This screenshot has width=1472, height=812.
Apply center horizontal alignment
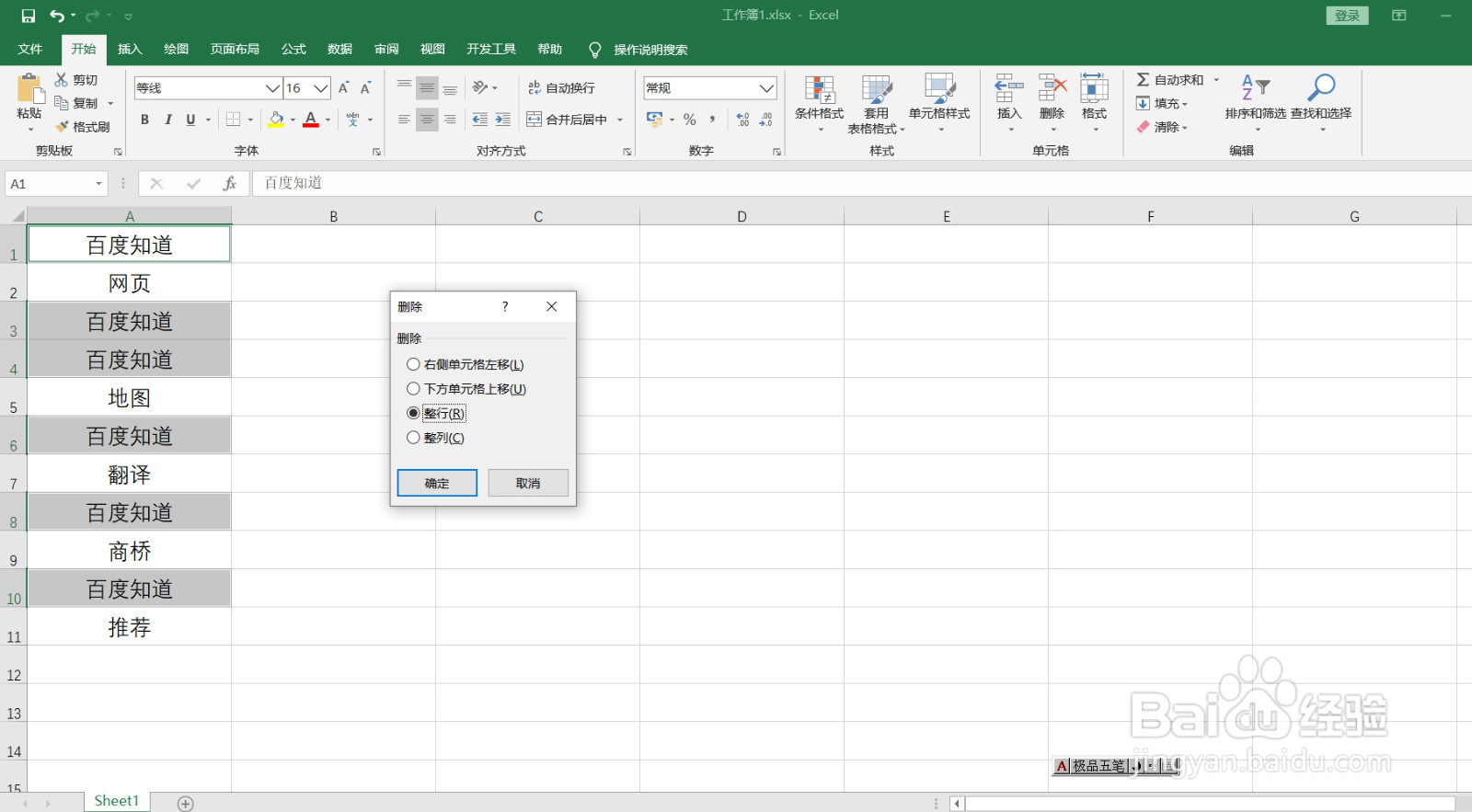427,120
